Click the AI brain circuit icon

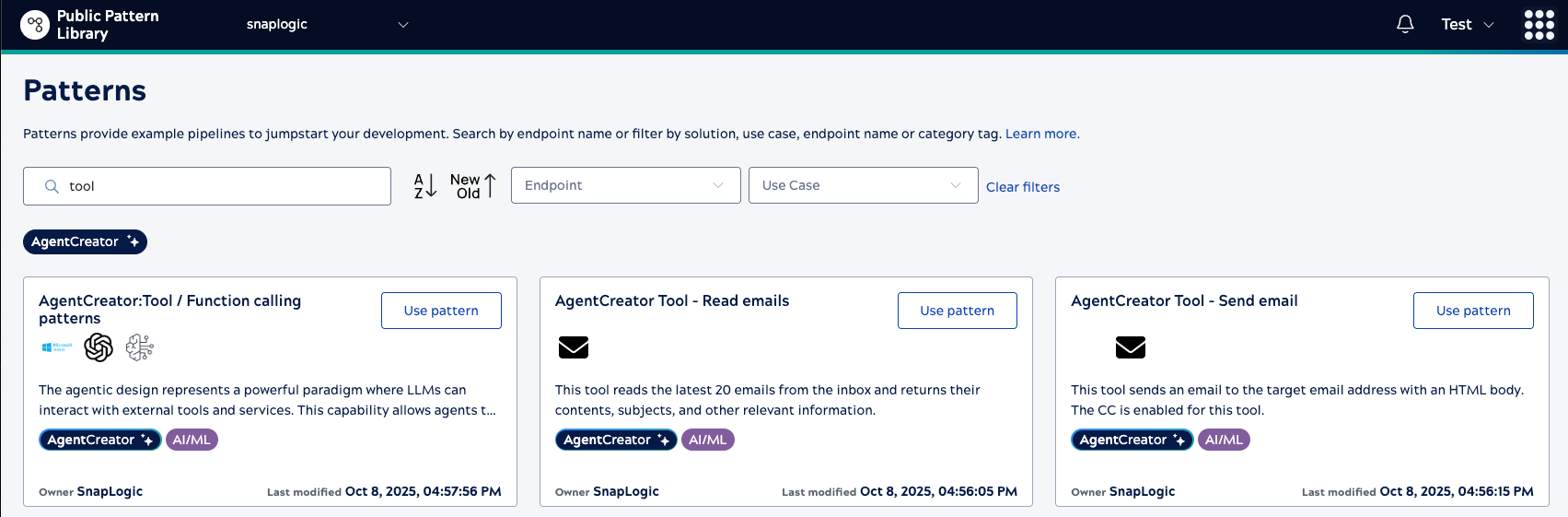pos(140,347)
